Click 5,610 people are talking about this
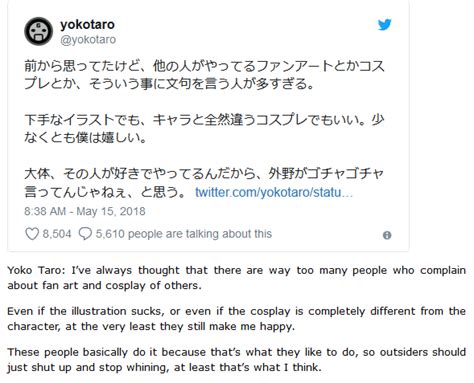The height and width of the screenshot is (383, 474). [x=184, y=234]
